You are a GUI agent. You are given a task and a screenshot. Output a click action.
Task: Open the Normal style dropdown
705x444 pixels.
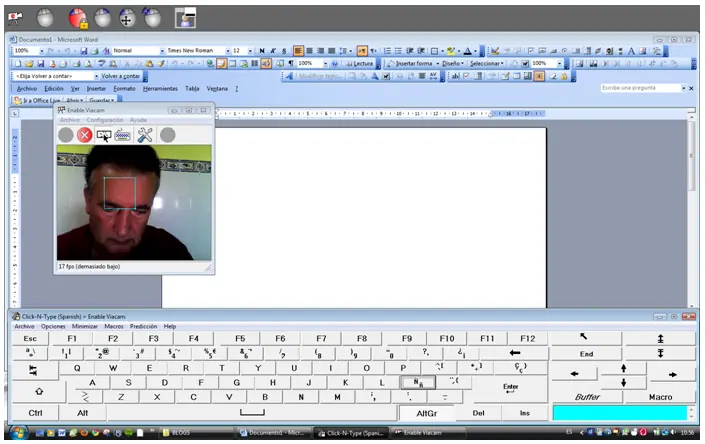pos(162,51)
